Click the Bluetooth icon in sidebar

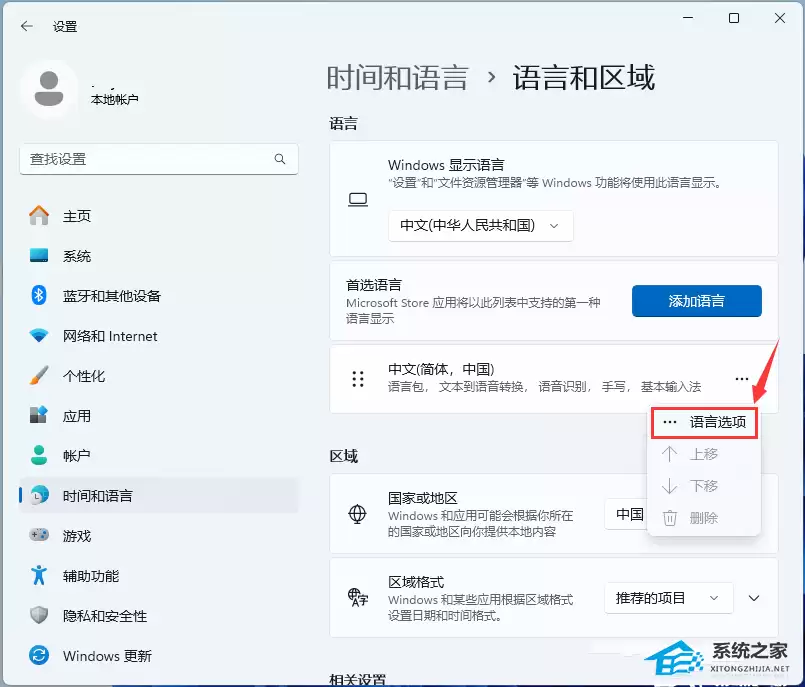coord(39,295)
